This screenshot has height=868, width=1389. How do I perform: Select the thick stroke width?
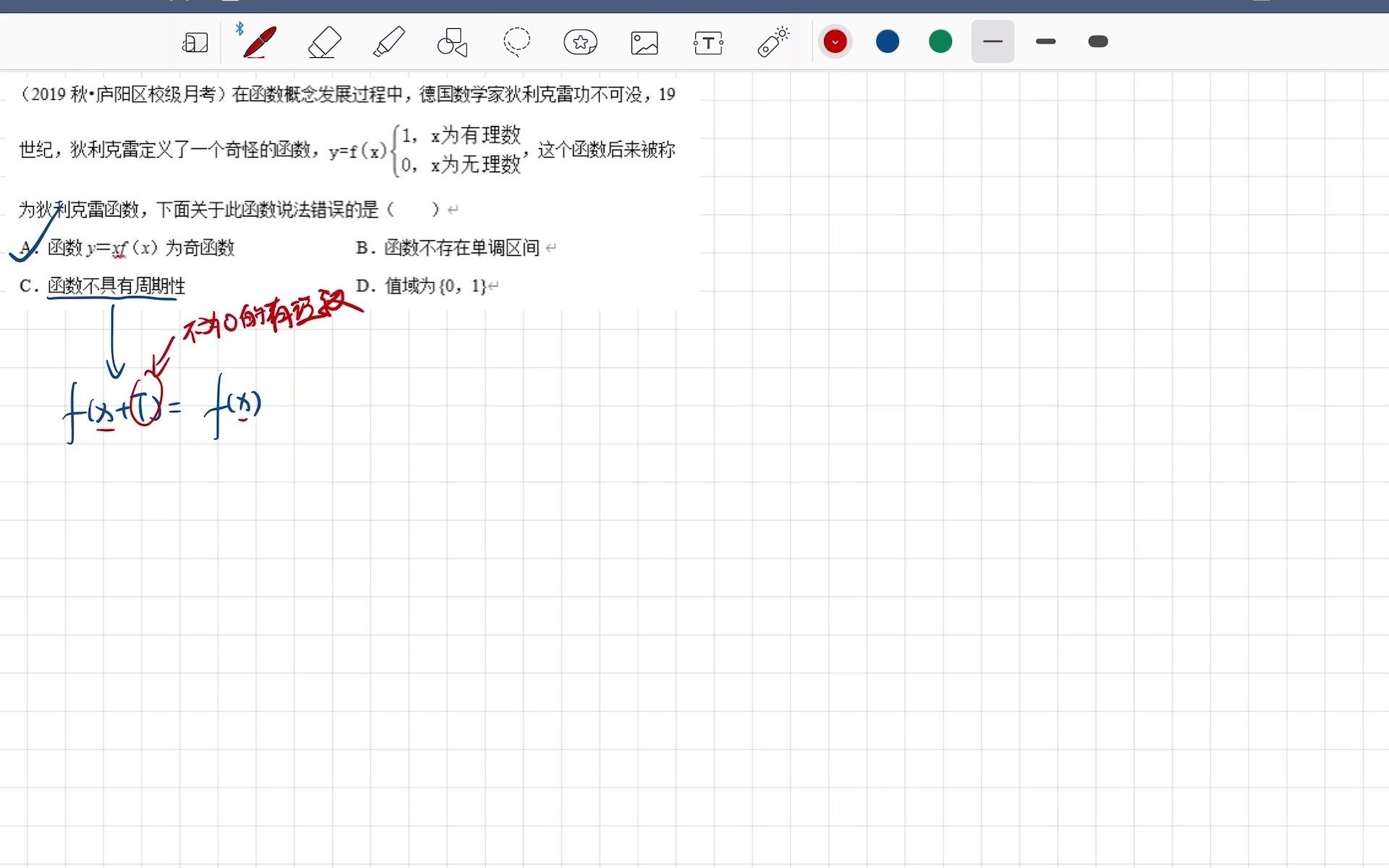(1098, 41)
